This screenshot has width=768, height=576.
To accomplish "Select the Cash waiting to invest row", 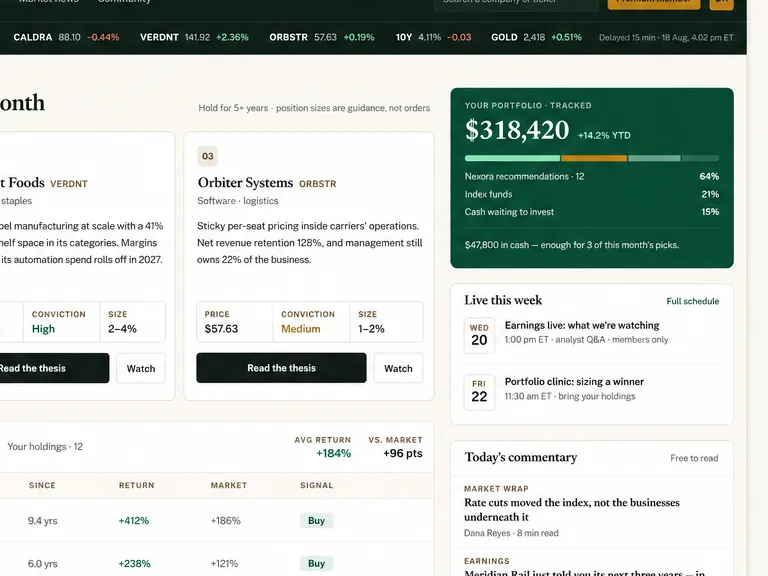I will click(592, 212).
